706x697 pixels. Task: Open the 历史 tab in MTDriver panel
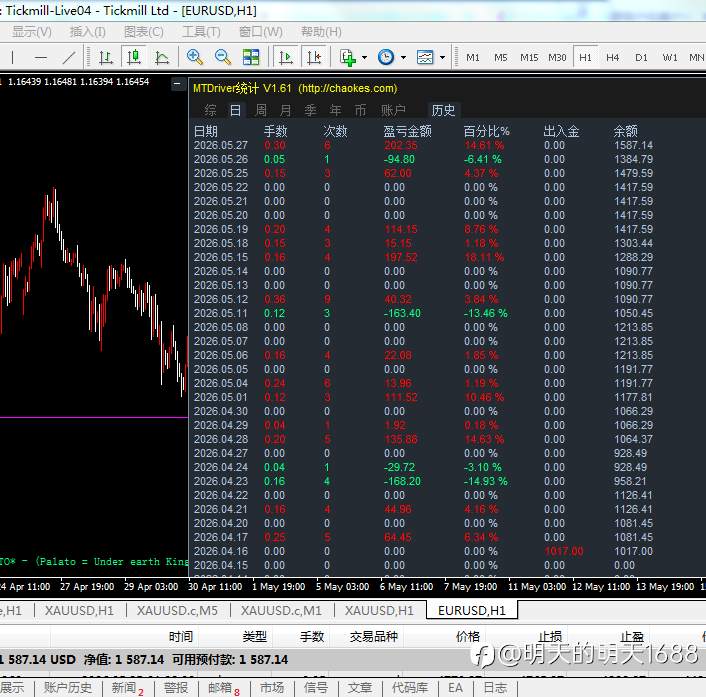tap(444, 110)
